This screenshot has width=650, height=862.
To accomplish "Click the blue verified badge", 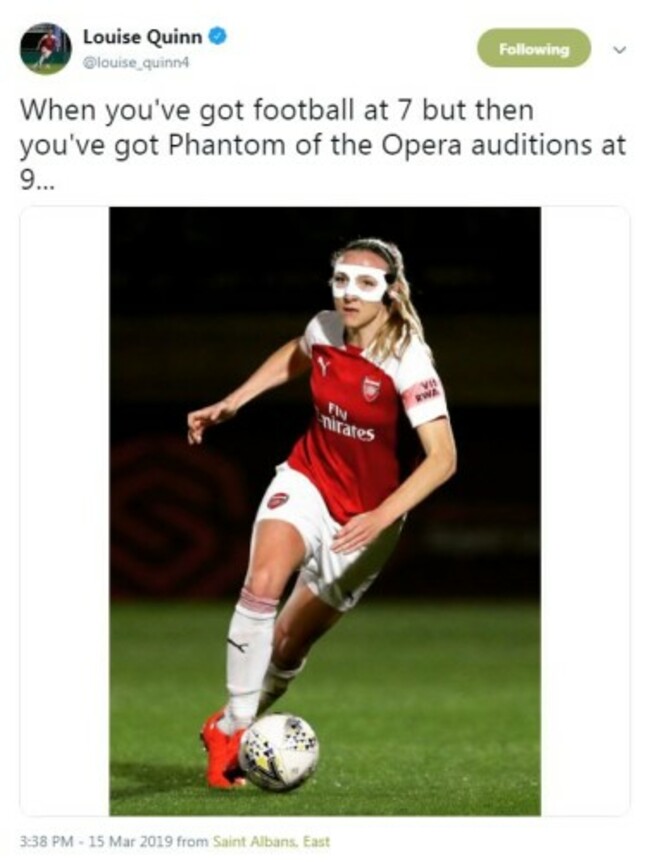I will (x=218, y=37).
